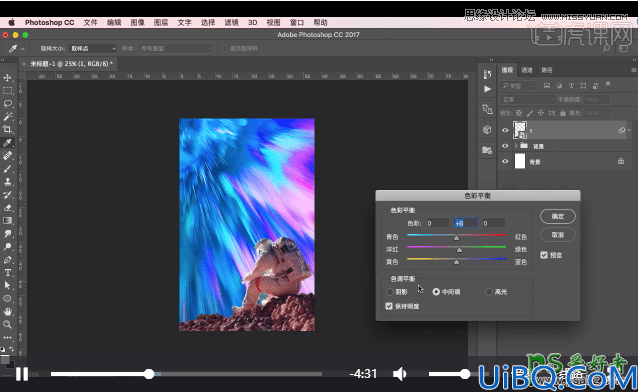Open the layer filter type dropdown
The height and width of the screenshot is (392, 638).
(519, 86)
